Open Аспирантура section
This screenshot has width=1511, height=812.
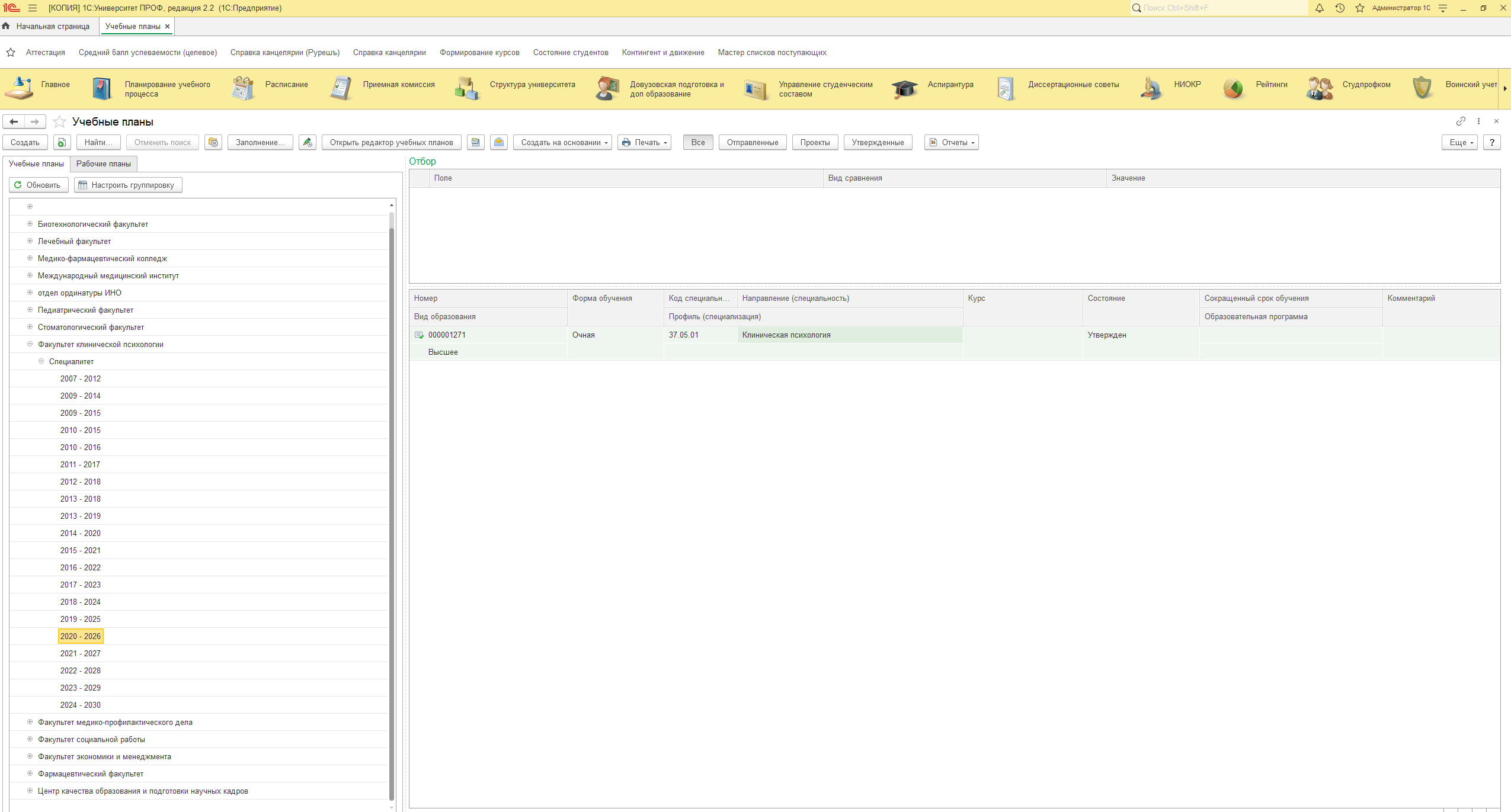933,88
